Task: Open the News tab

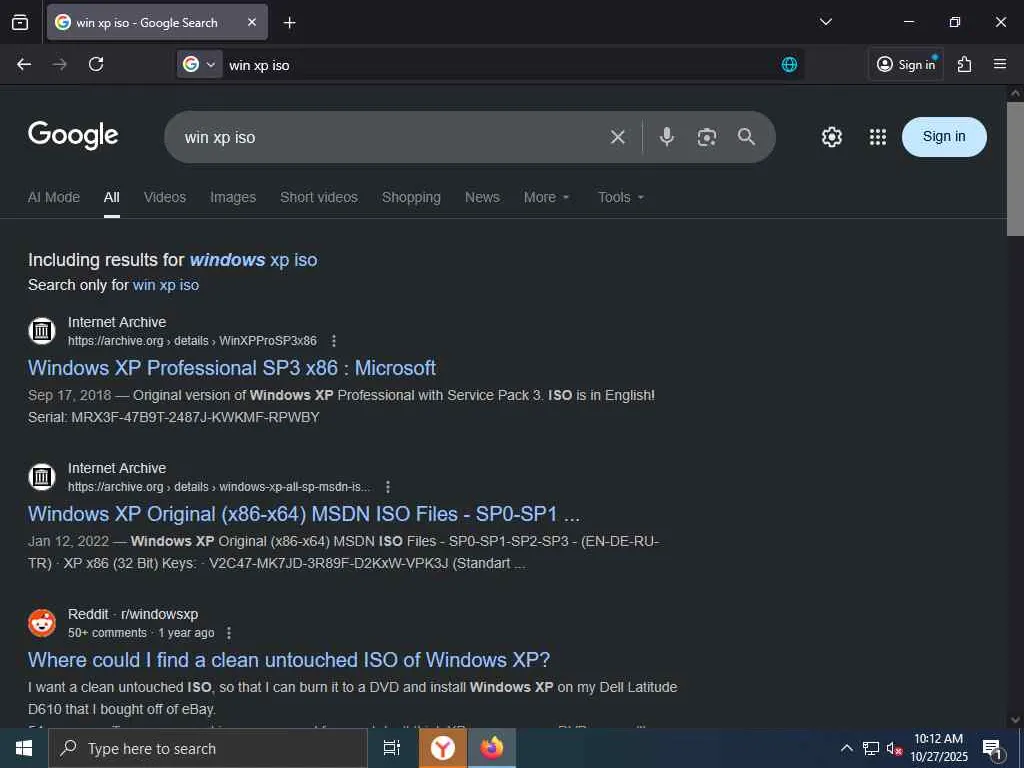Action: (x=482, y=197)
